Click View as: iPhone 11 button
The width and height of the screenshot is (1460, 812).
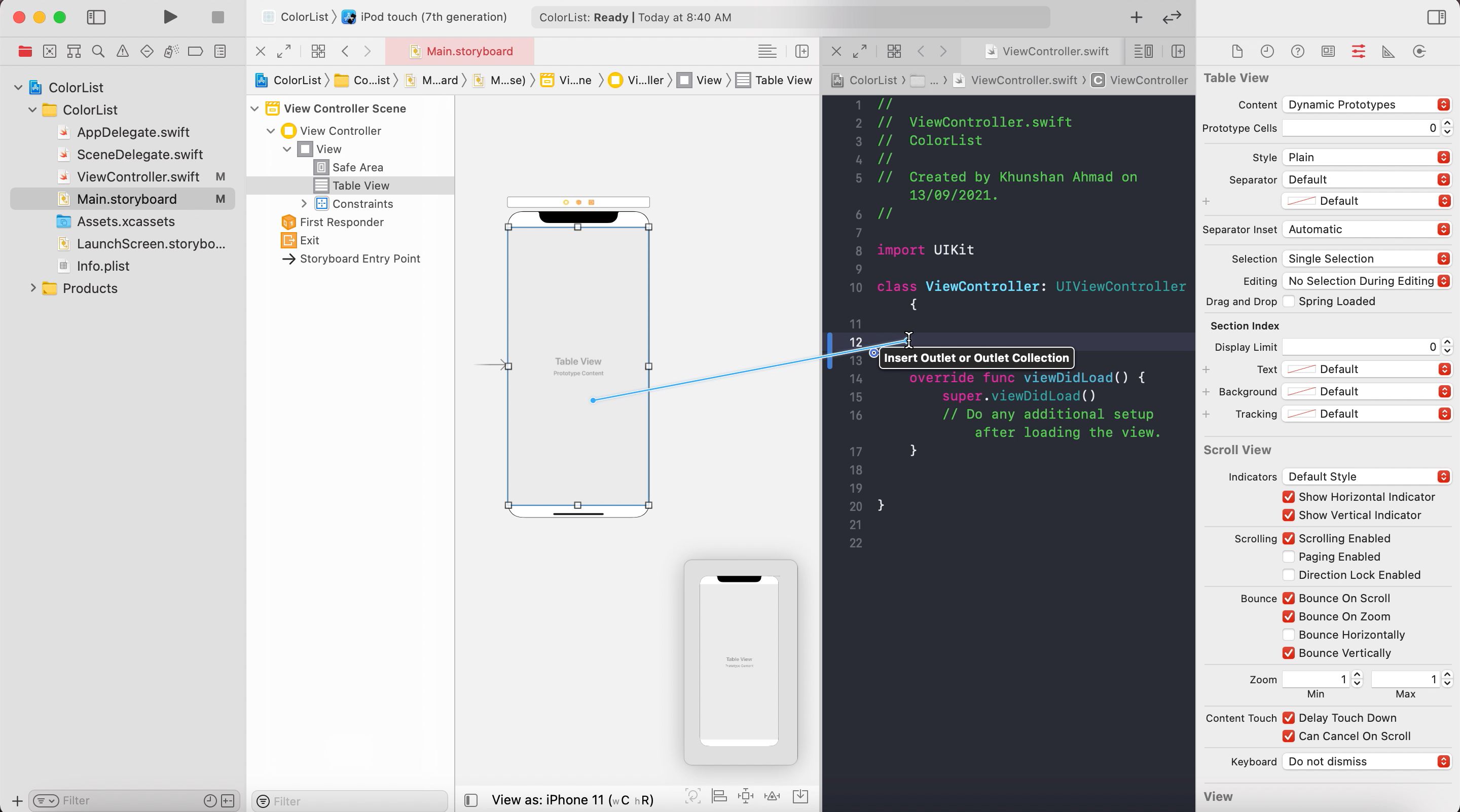click(572, 799)
